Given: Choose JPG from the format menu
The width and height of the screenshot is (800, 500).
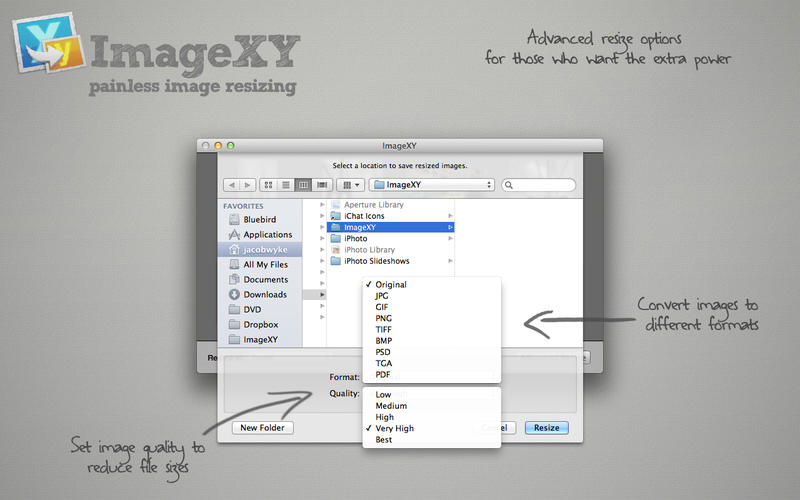Looking at the screenshot, I should [381, 296].
